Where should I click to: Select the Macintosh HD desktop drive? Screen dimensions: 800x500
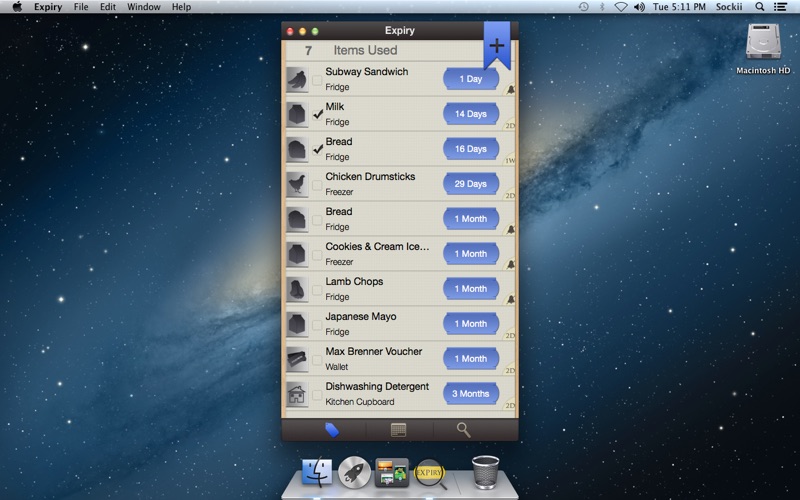pos(763,47)
